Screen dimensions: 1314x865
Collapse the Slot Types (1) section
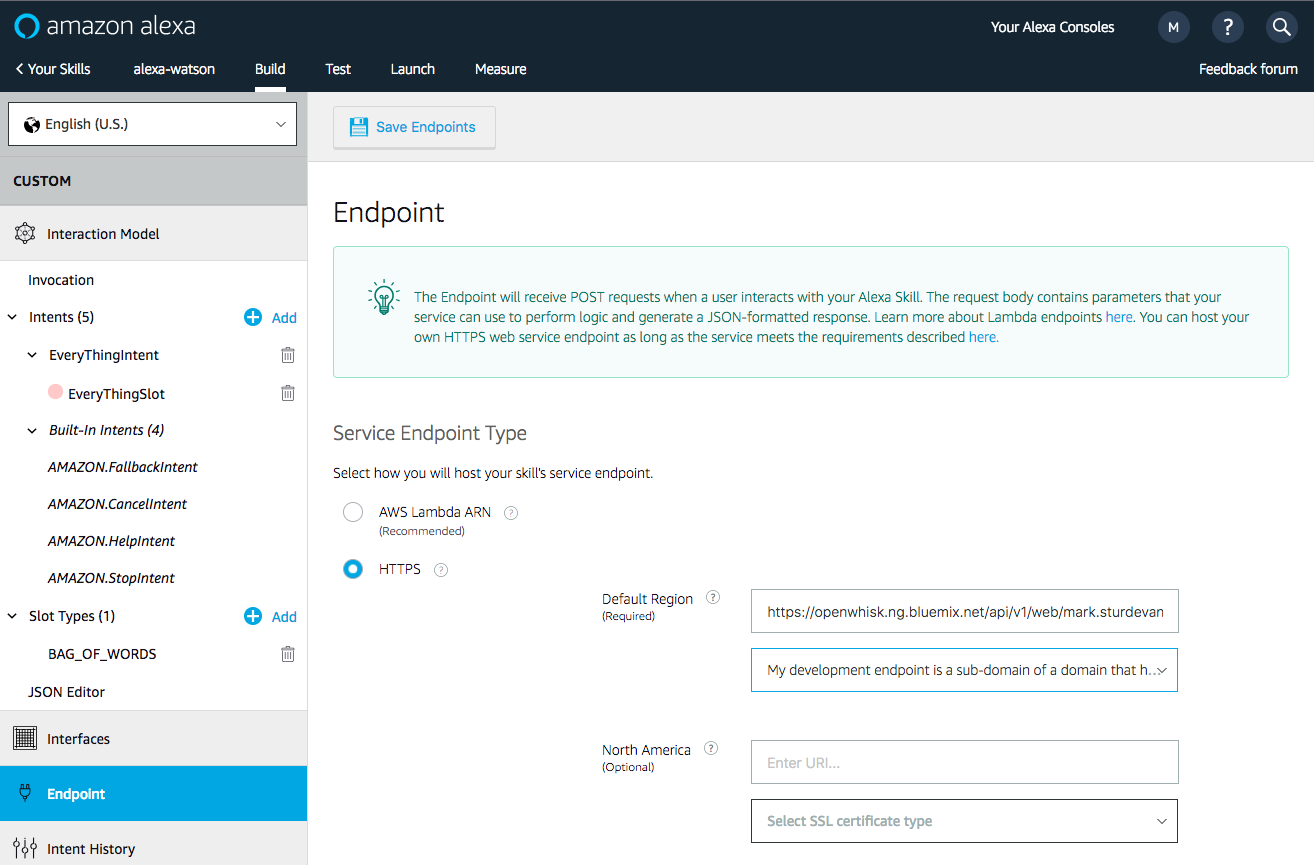pos(13,616)
